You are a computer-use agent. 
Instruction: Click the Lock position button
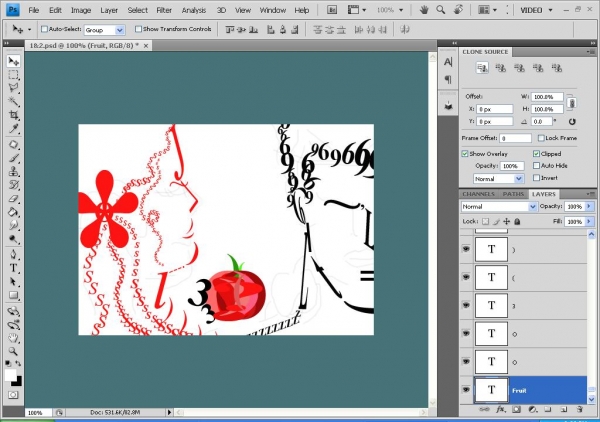506,222
